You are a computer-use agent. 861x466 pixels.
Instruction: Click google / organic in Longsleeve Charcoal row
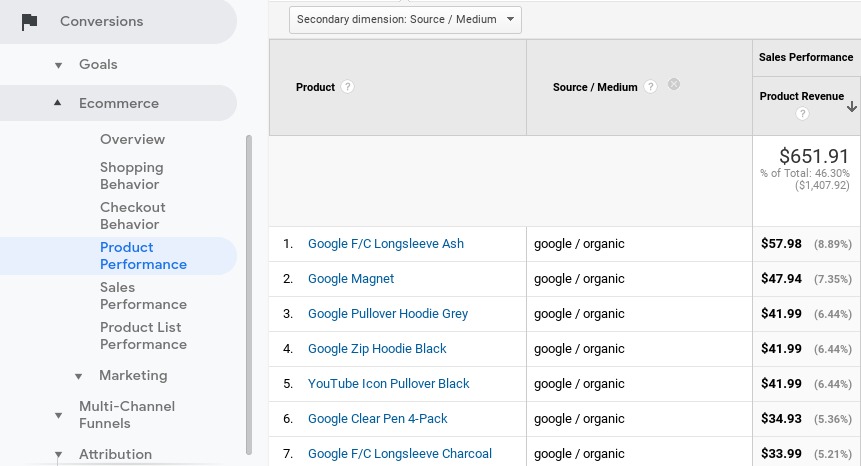pyautogui.click(x=579, y=454)
